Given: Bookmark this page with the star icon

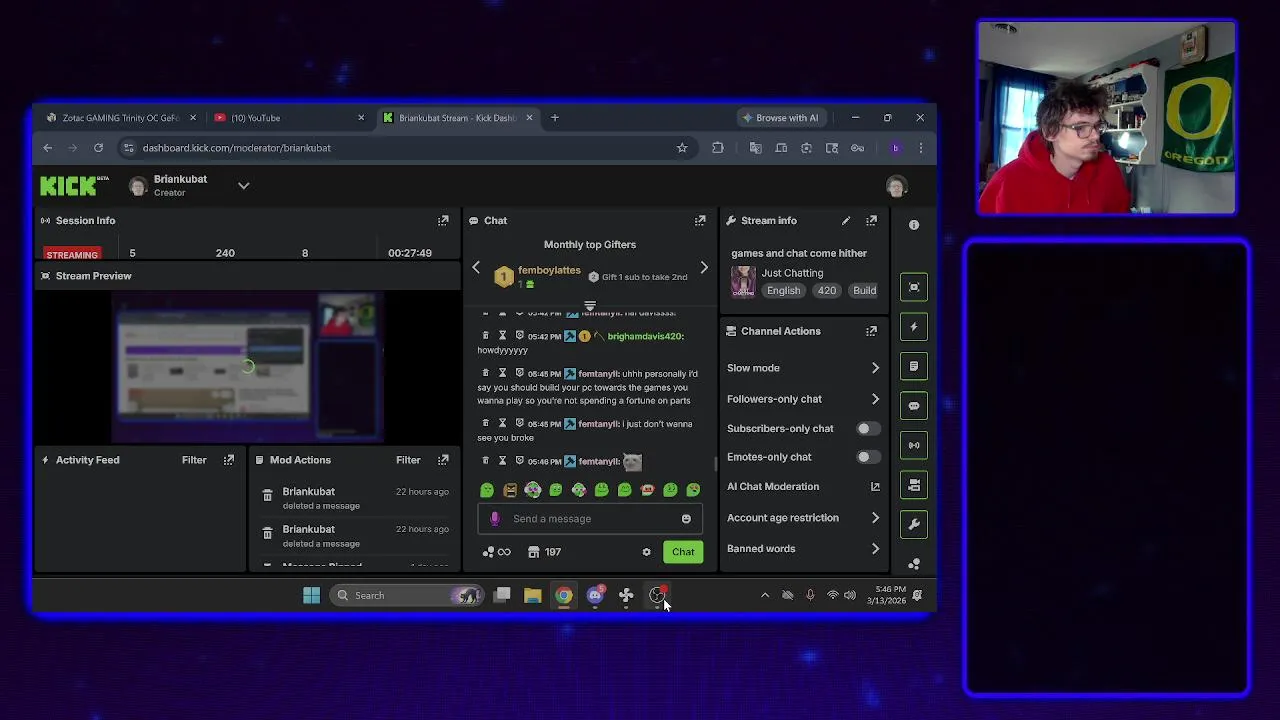Looking at the screenshot, I should (682, 148).
